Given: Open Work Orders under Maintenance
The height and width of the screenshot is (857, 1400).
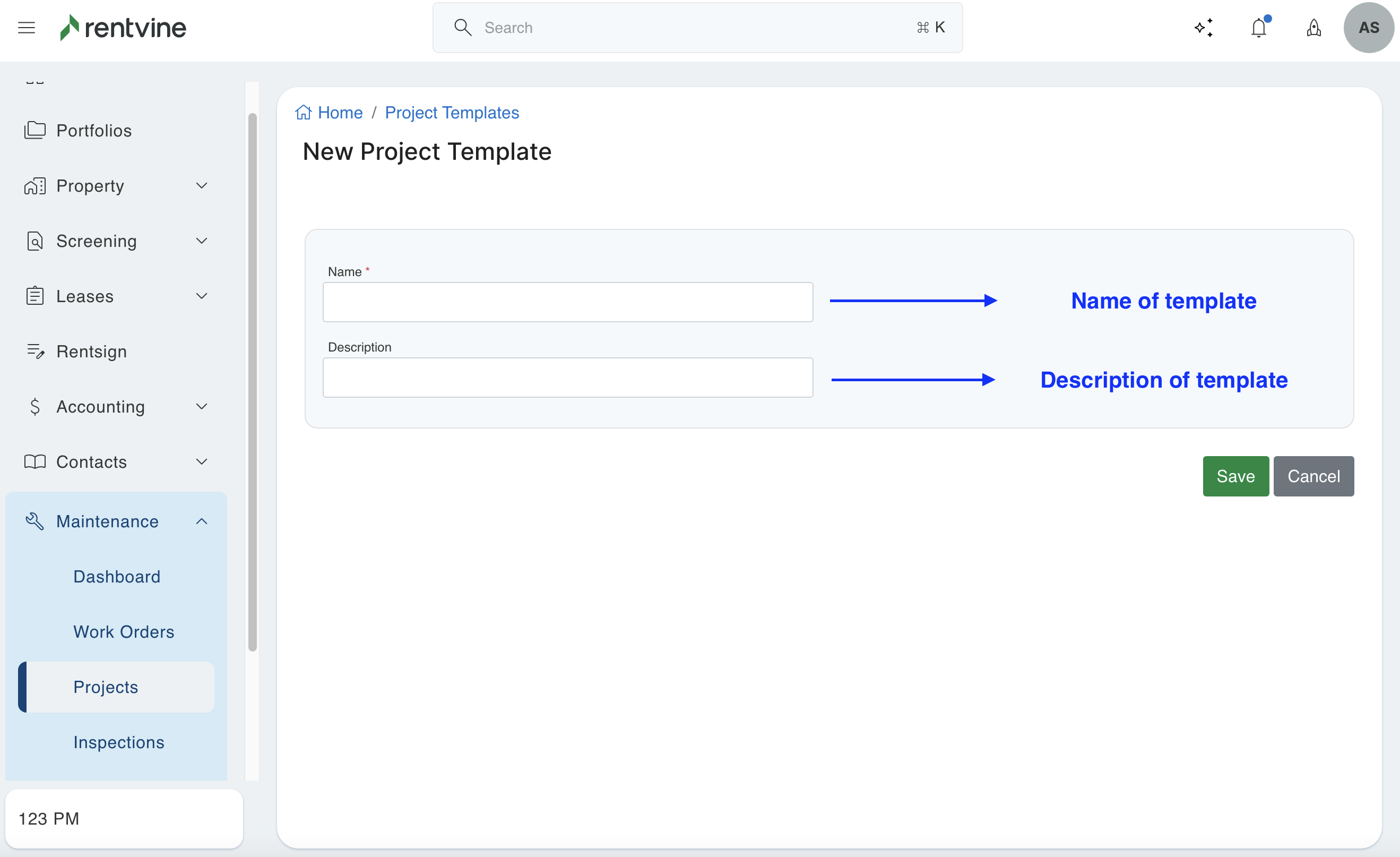Looking at the screenshot, I should click(123, 631).
